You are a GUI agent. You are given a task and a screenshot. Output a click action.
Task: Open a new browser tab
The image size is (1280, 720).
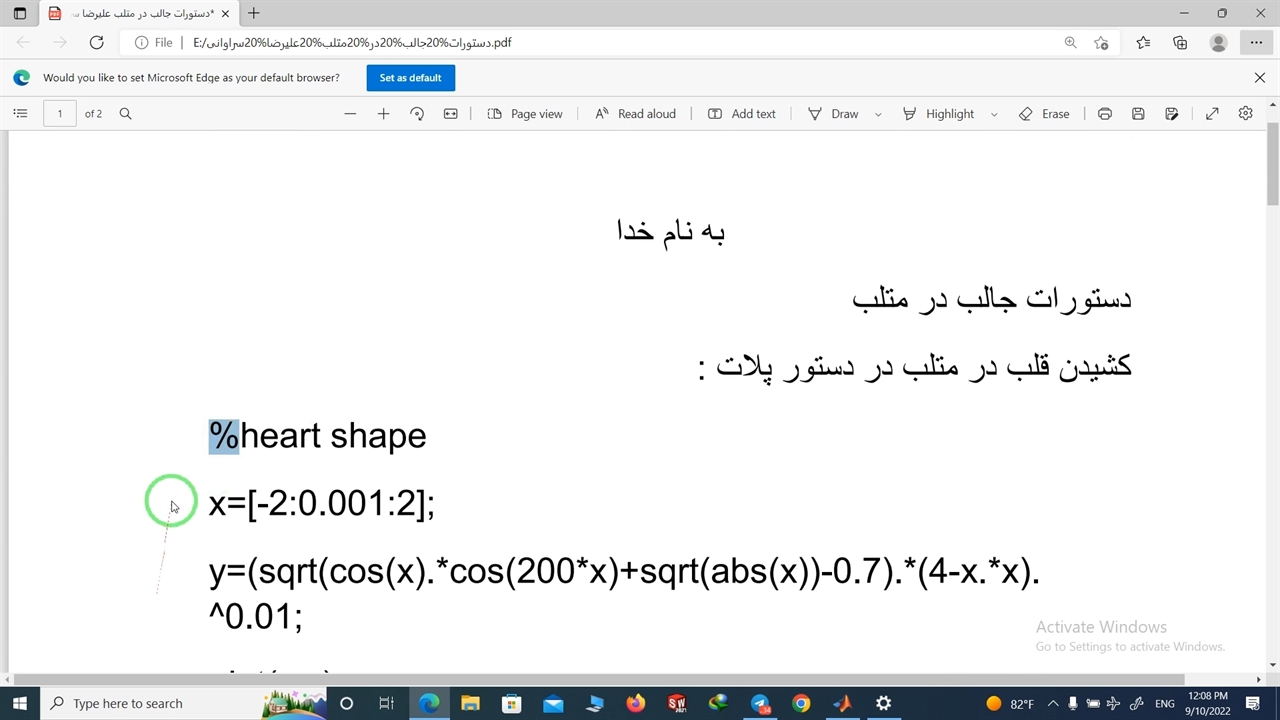pyautogui.click(x=254, y=14)
